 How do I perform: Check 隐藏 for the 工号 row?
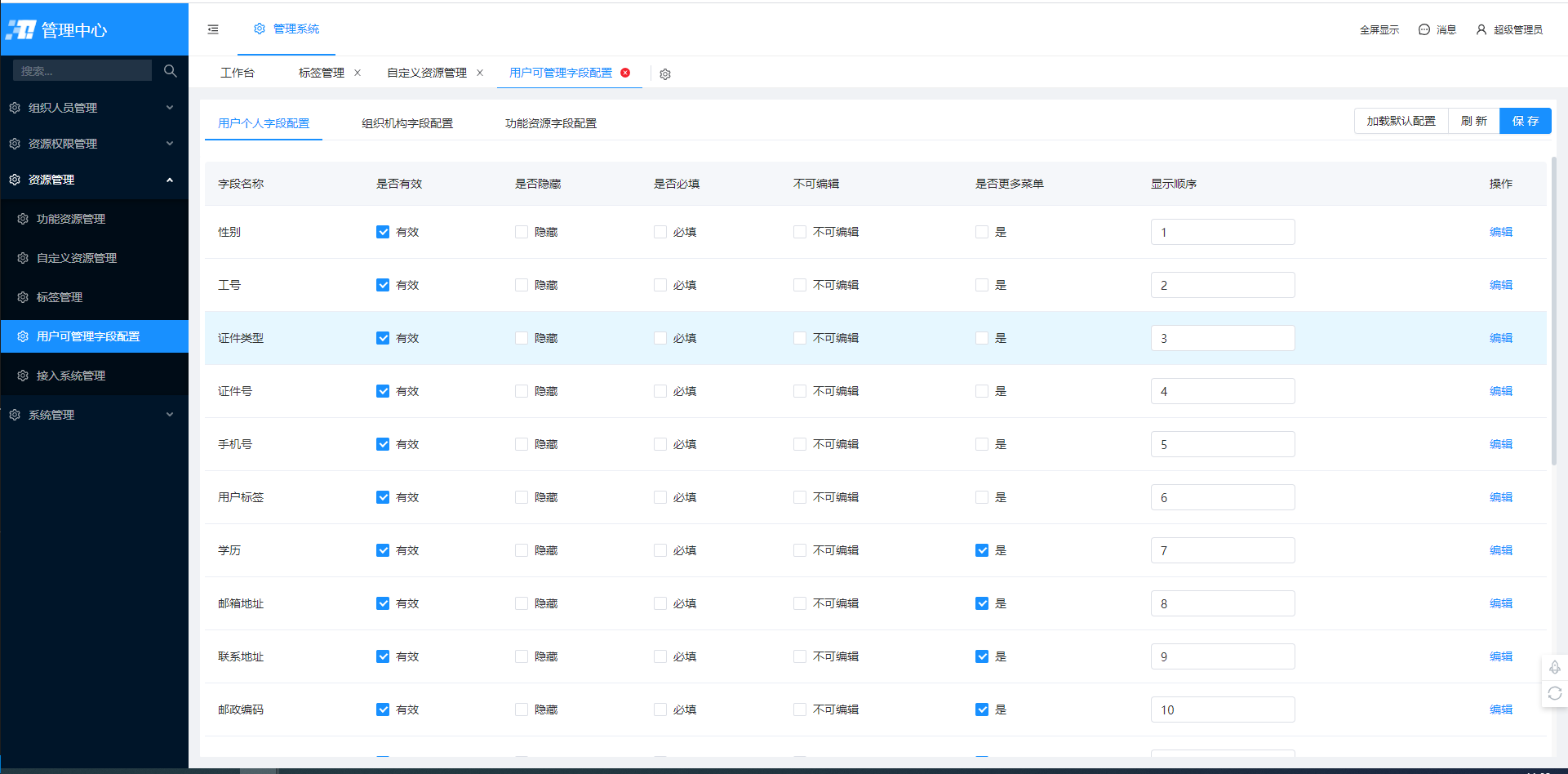(522, 285)
